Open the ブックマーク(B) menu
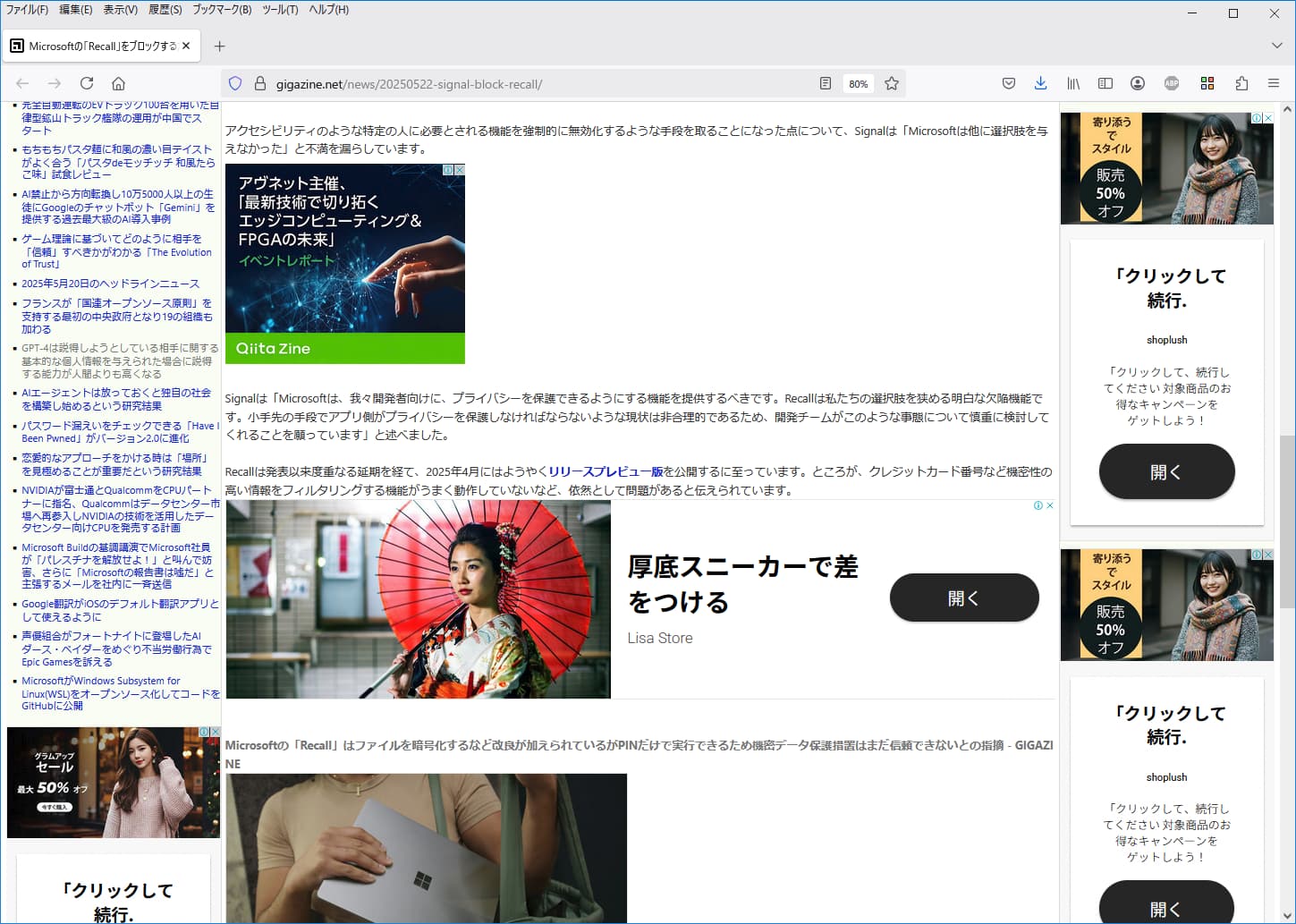1296x924 pixels. [222, 10]
